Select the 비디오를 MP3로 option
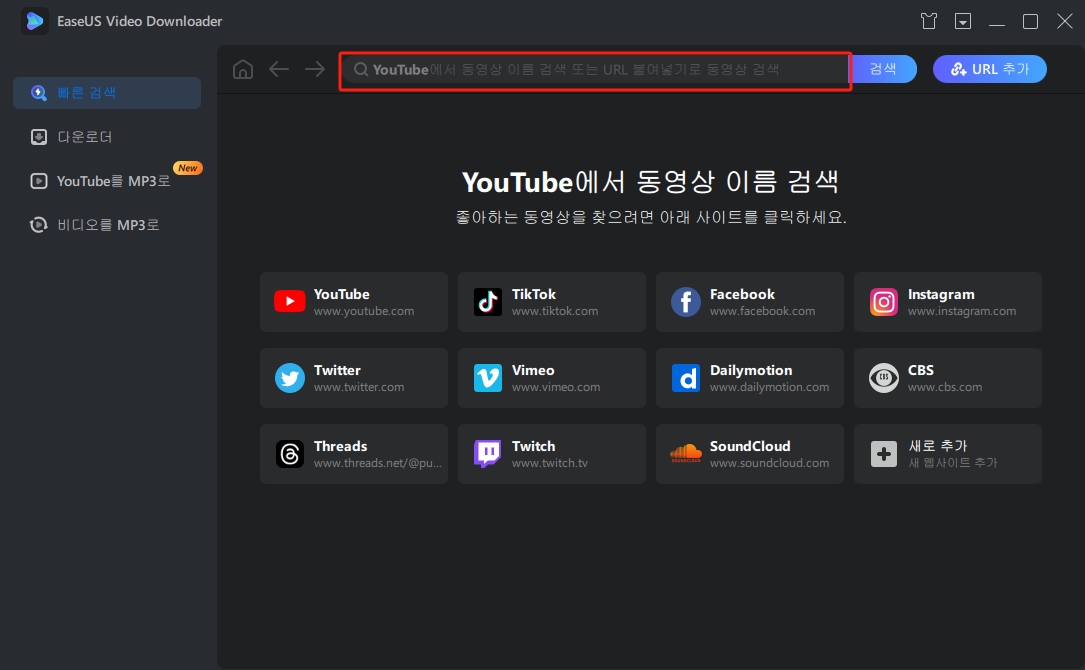Image resolution: width=1085 pixels, height=670 pixels. pyautogui.click(x=106, y=224)
